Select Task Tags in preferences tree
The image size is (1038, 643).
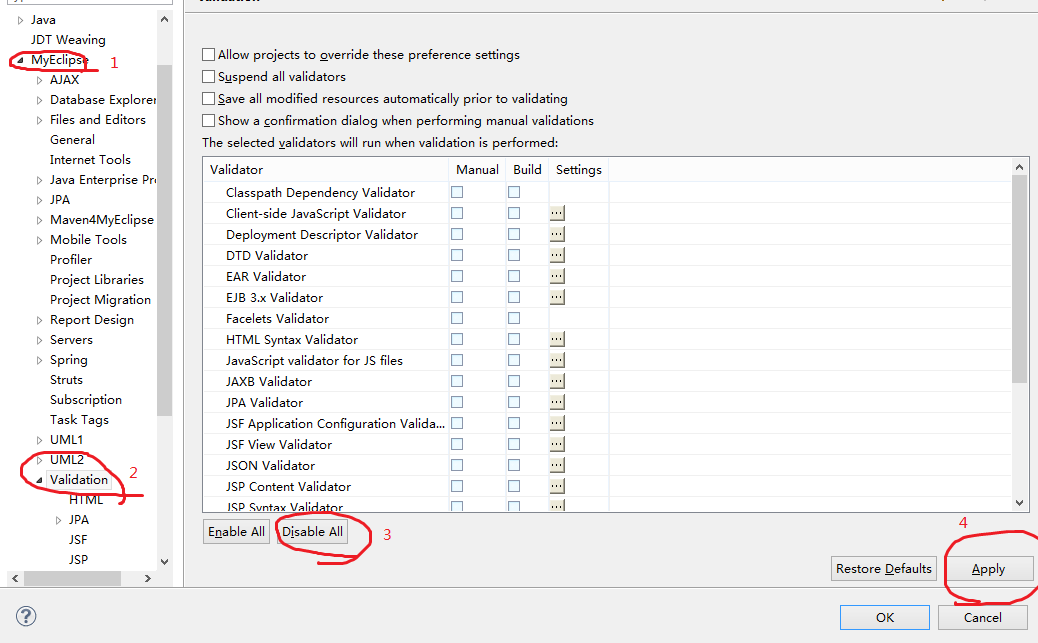79,420
